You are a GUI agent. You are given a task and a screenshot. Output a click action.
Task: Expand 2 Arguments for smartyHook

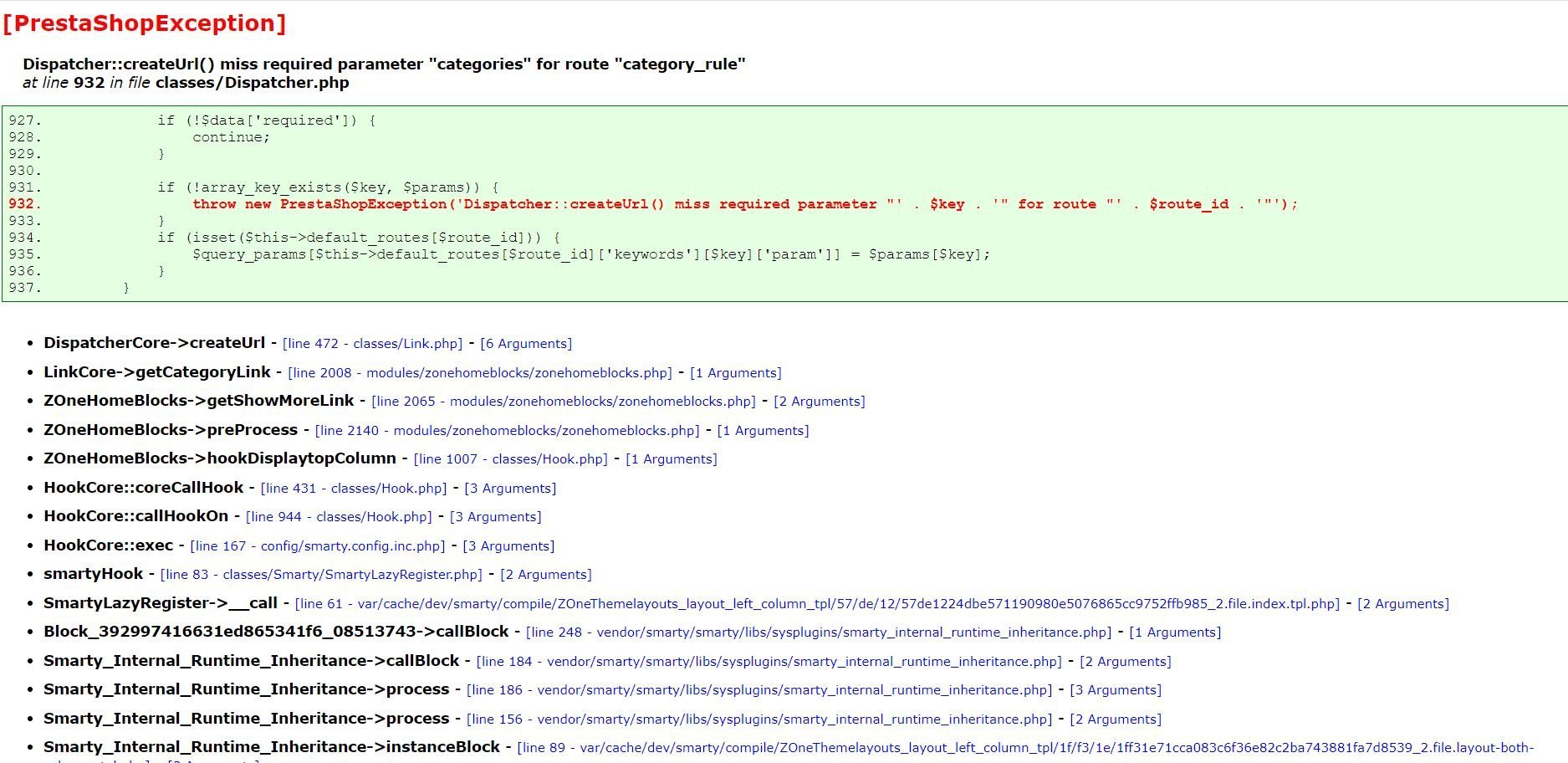[546, 575]
